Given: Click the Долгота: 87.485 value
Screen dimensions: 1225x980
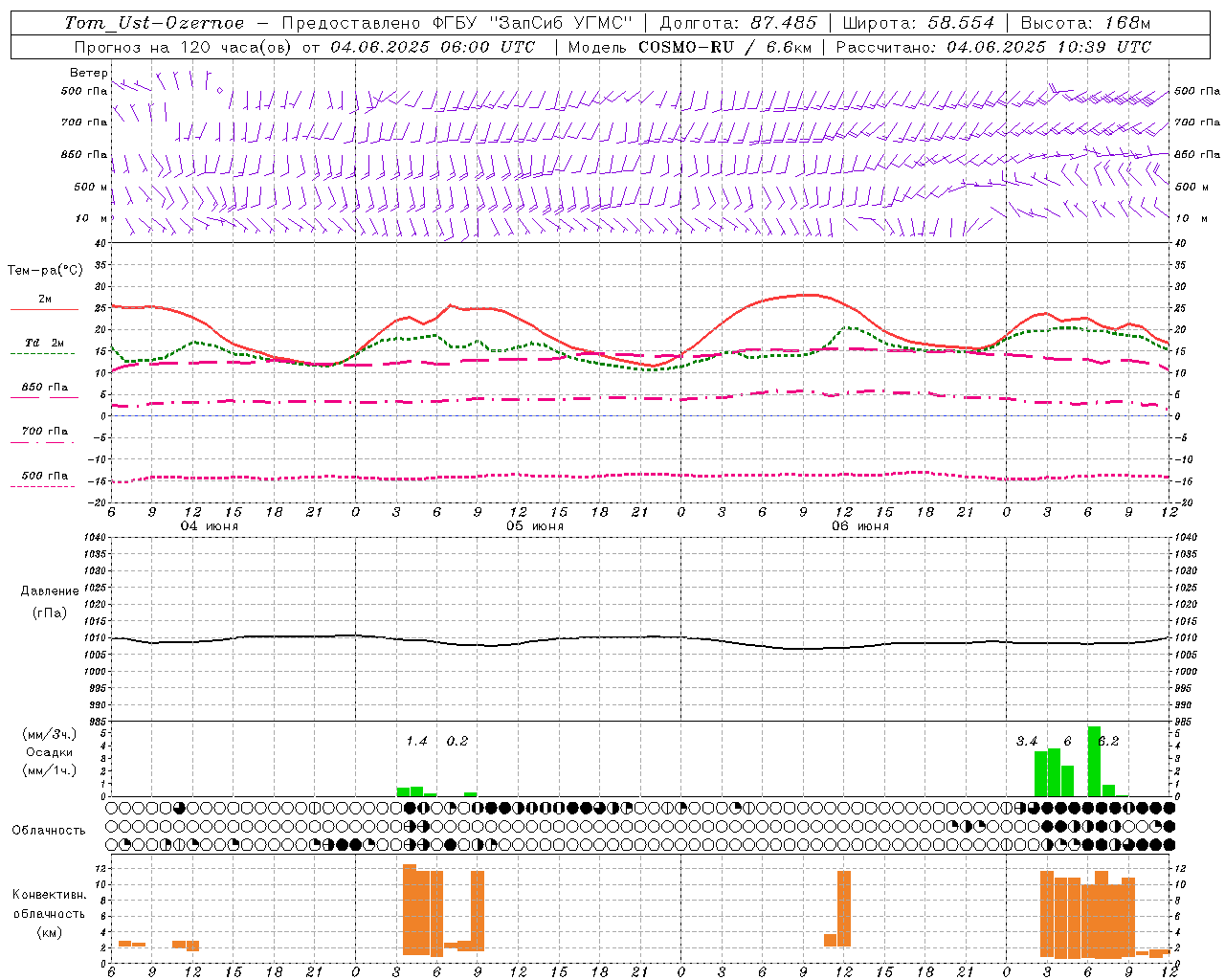Looking at the screenshot, I should click(738, 23).
